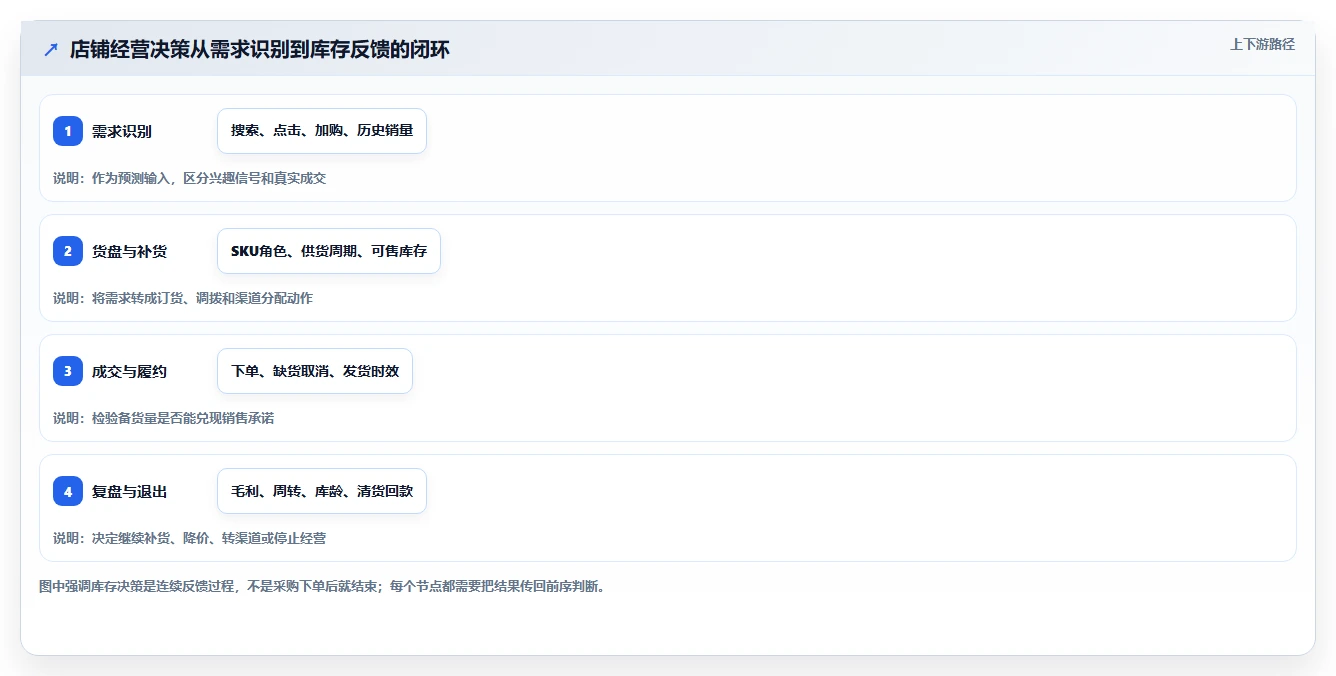This screenshot has height=676, width=1336.
Task: Click the 需求识别 step label
Action: tap(122, 131)
